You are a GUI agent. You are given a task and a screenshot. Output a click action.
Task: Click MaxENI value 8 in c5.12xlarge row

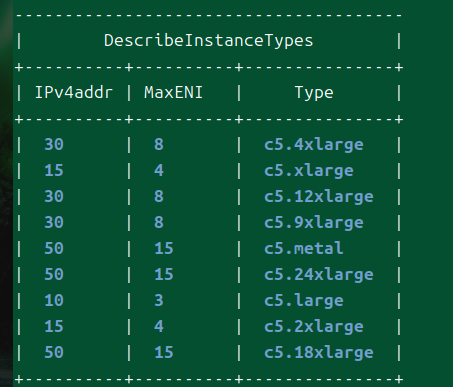(159, 196)
